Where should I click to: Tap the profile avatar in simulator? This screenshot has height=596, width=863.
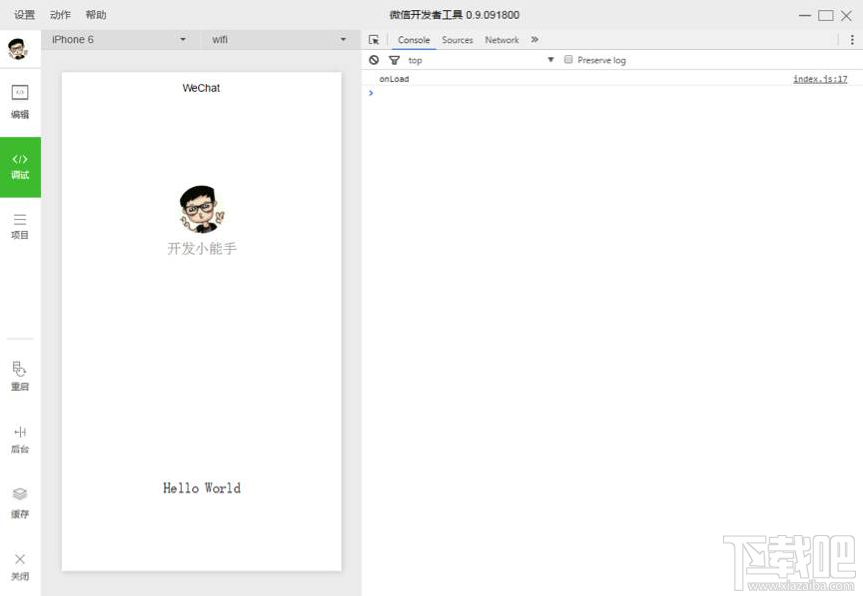[201, 209]
